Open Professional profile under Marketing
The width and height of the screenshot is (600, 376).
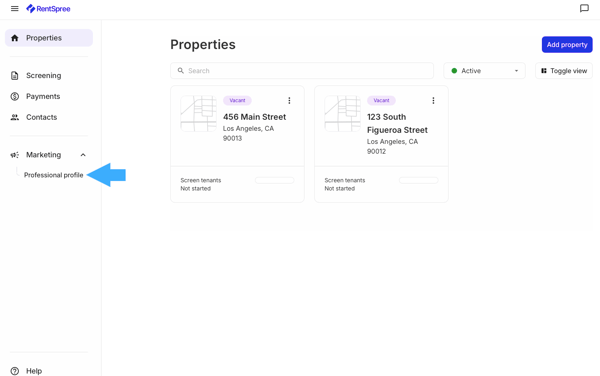[54, 175]
